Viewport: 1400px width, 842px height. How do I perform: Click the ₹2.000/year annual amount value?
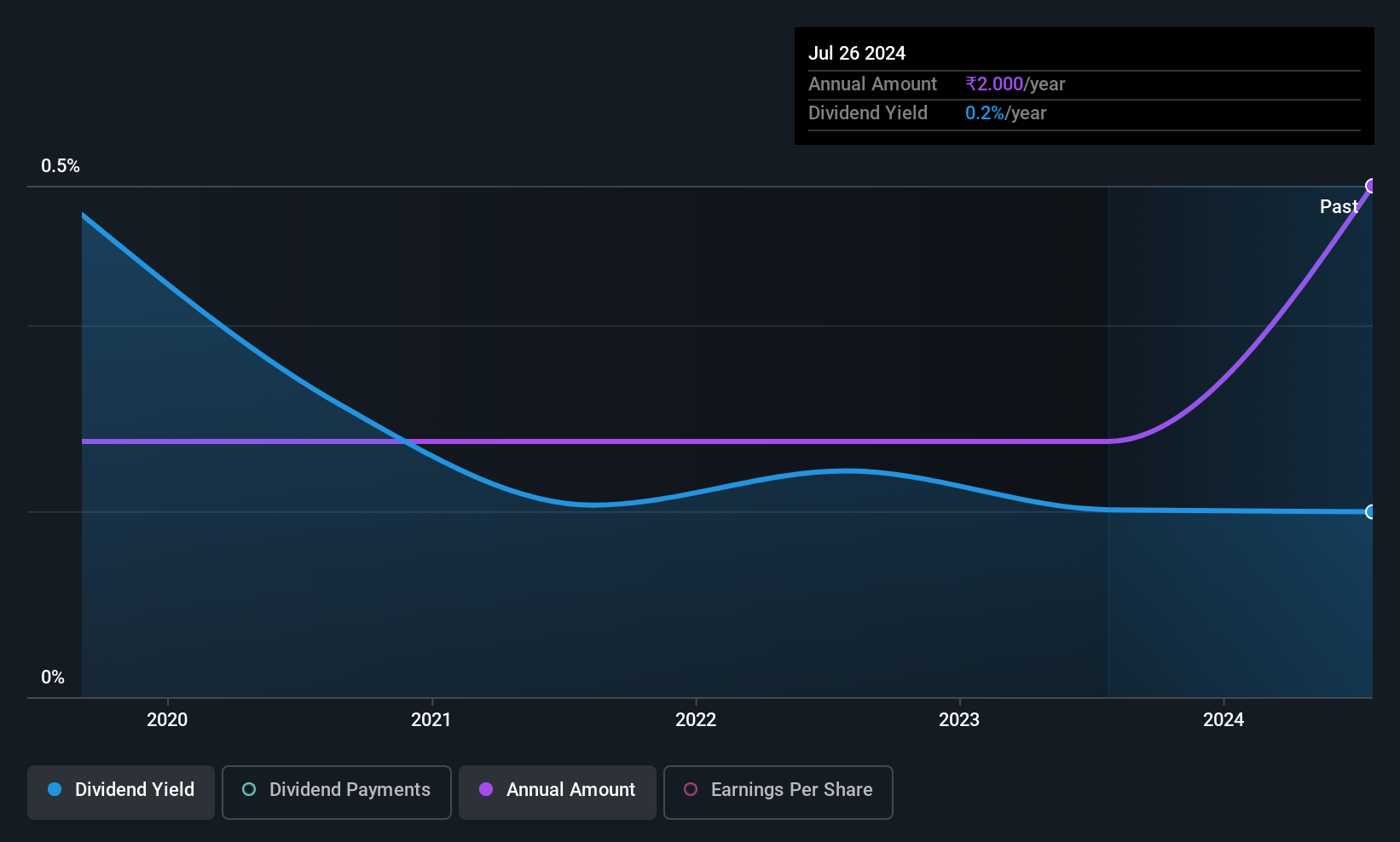(x=1015, y=84)
